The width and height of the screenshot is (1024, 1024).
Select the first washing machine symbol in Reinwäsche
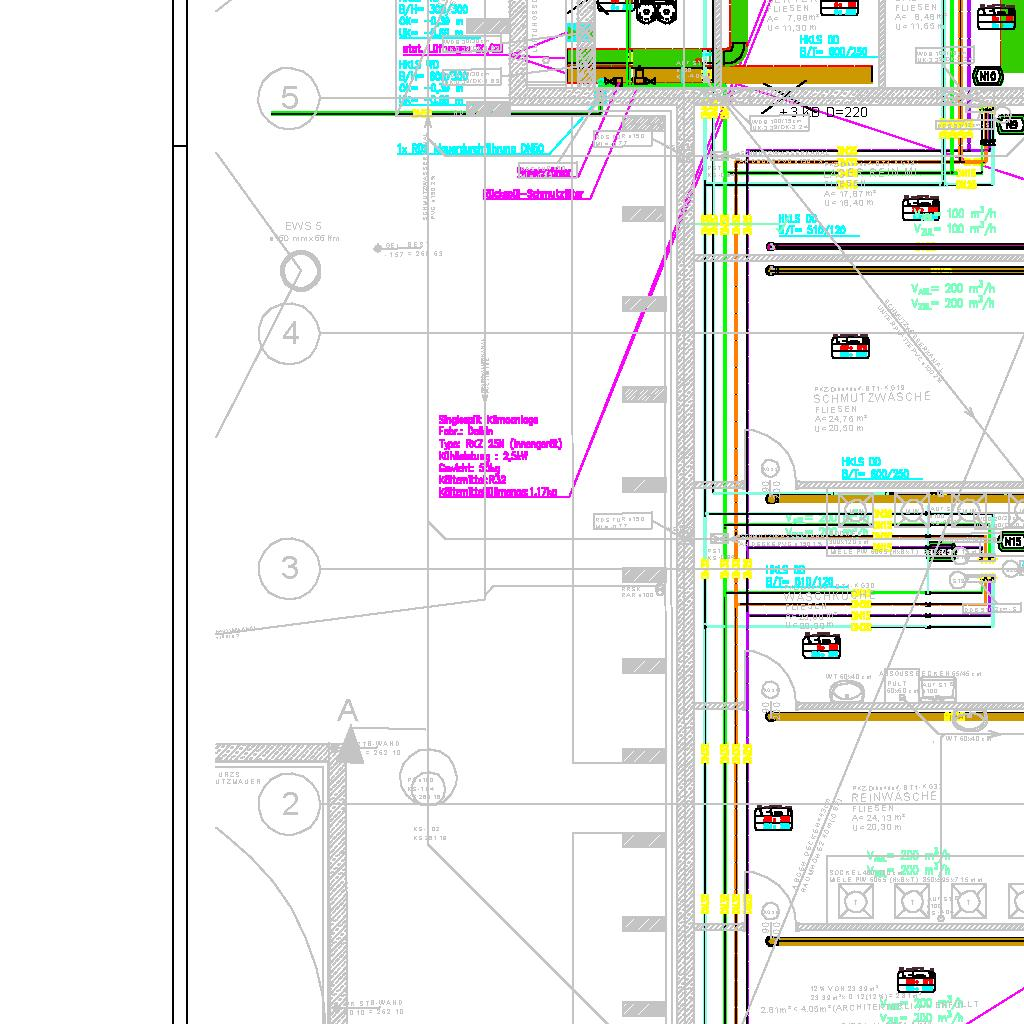click(x=856, y=900)
